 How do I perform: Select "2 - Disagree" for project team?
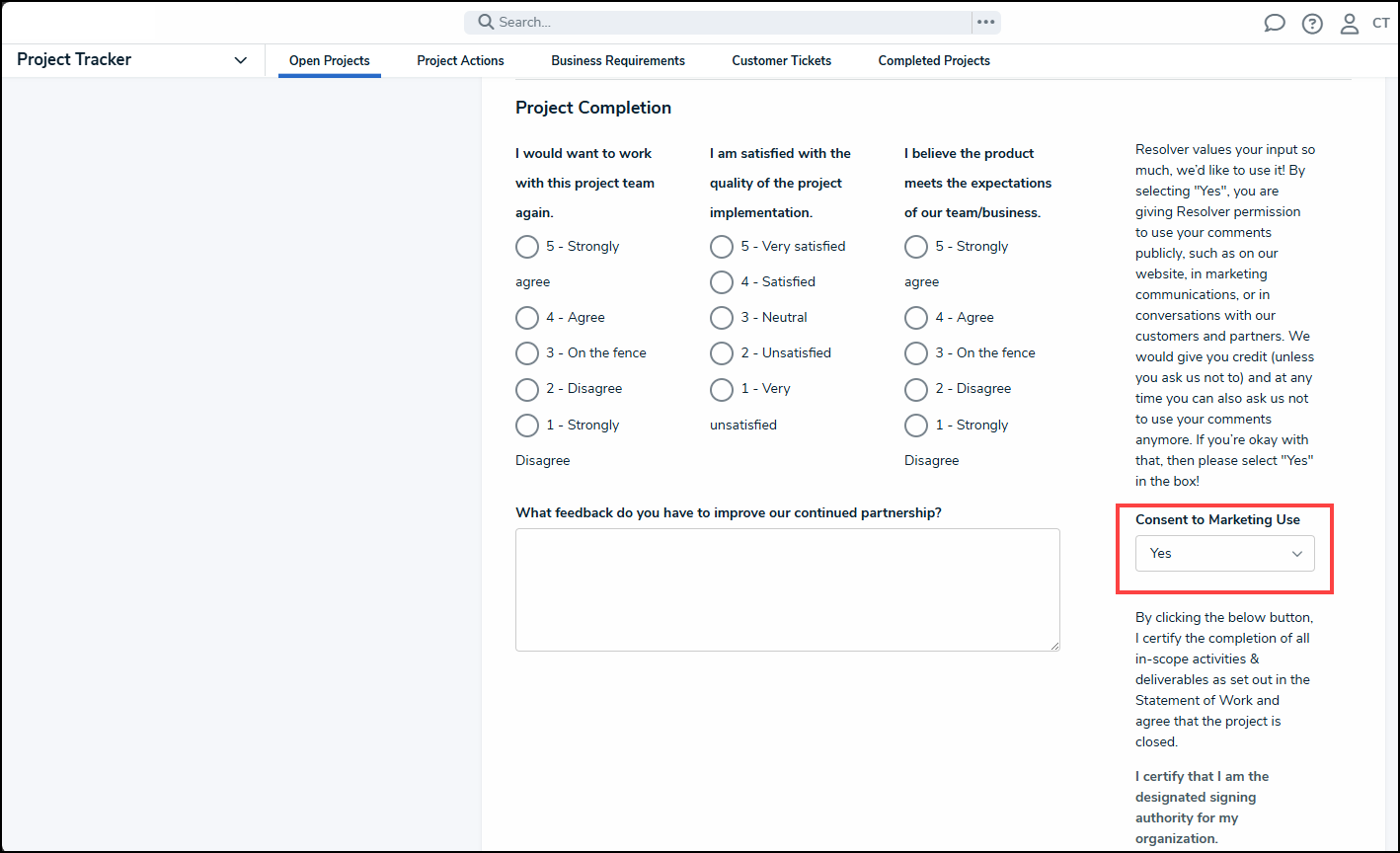pyautogui.click(x=527, y=389)
